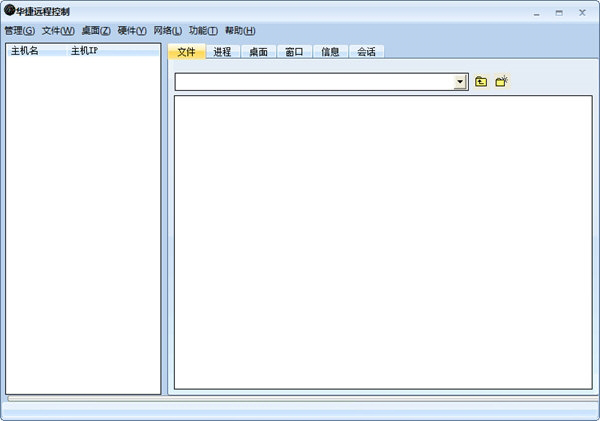The image size is (600, 421).
Task: Sort by the 主机名 column header
Action: pos(37,51)
